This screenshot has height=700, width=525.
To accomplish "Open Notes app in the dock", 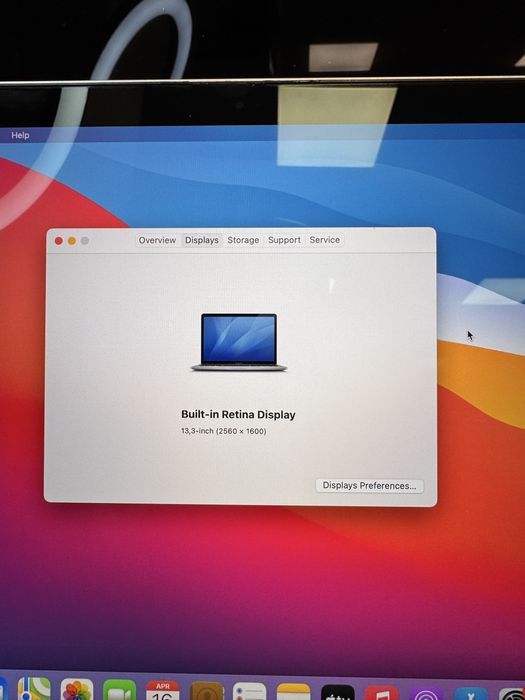I will click(x=293, y=692).
